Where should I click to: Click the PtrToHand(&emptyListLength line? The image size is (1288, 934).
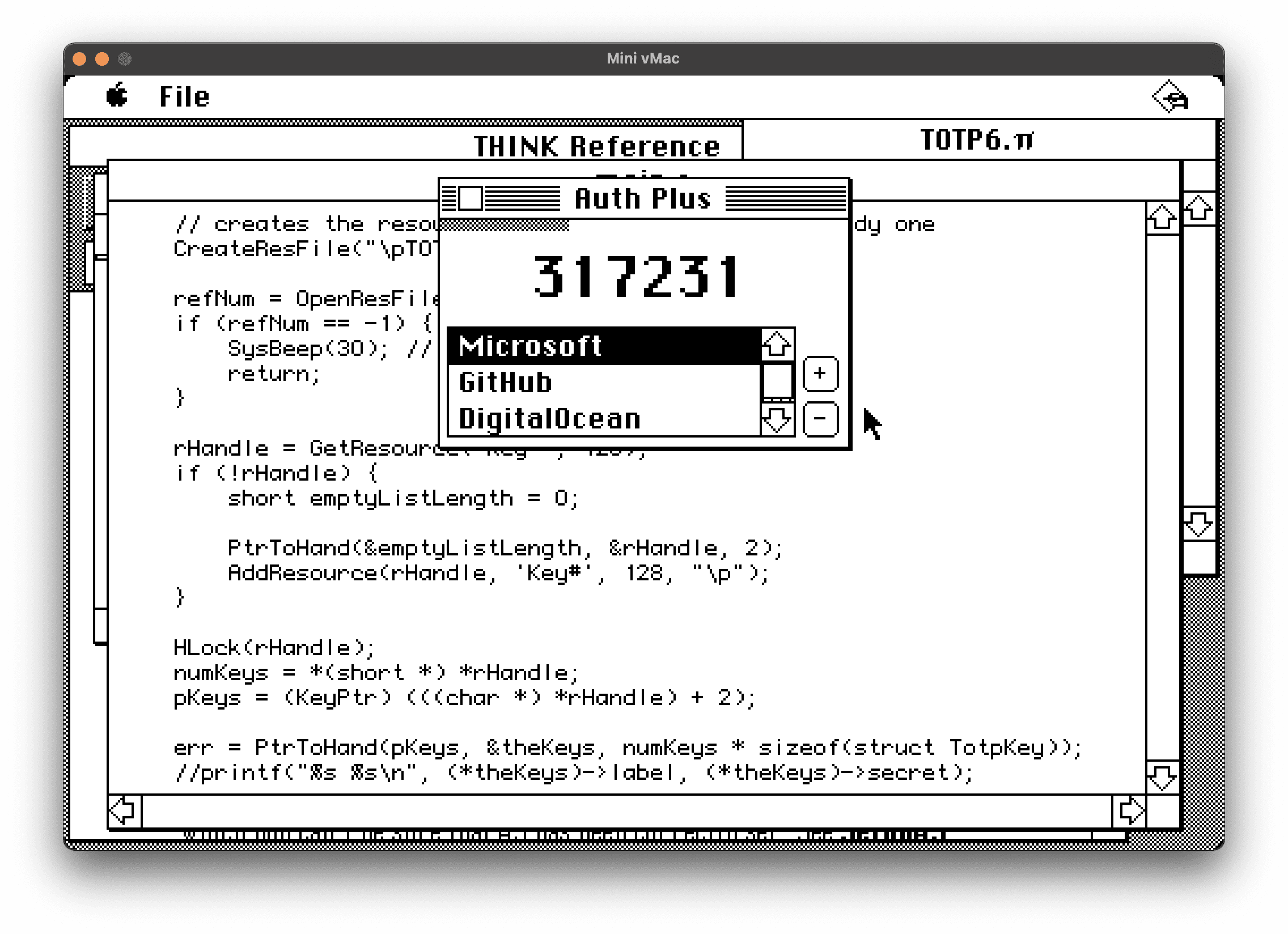click(x=506, y=548)
